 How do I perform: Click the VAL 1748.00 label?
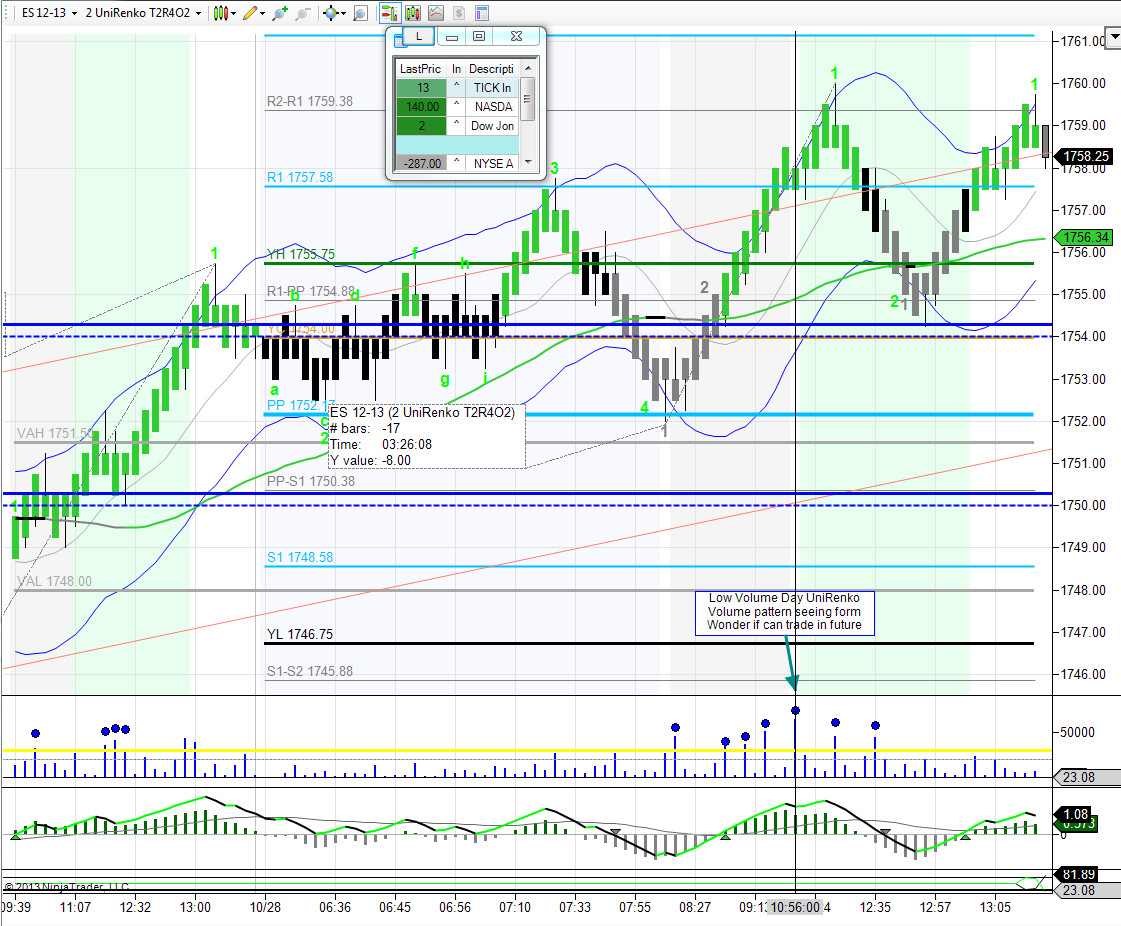point(54,581)
